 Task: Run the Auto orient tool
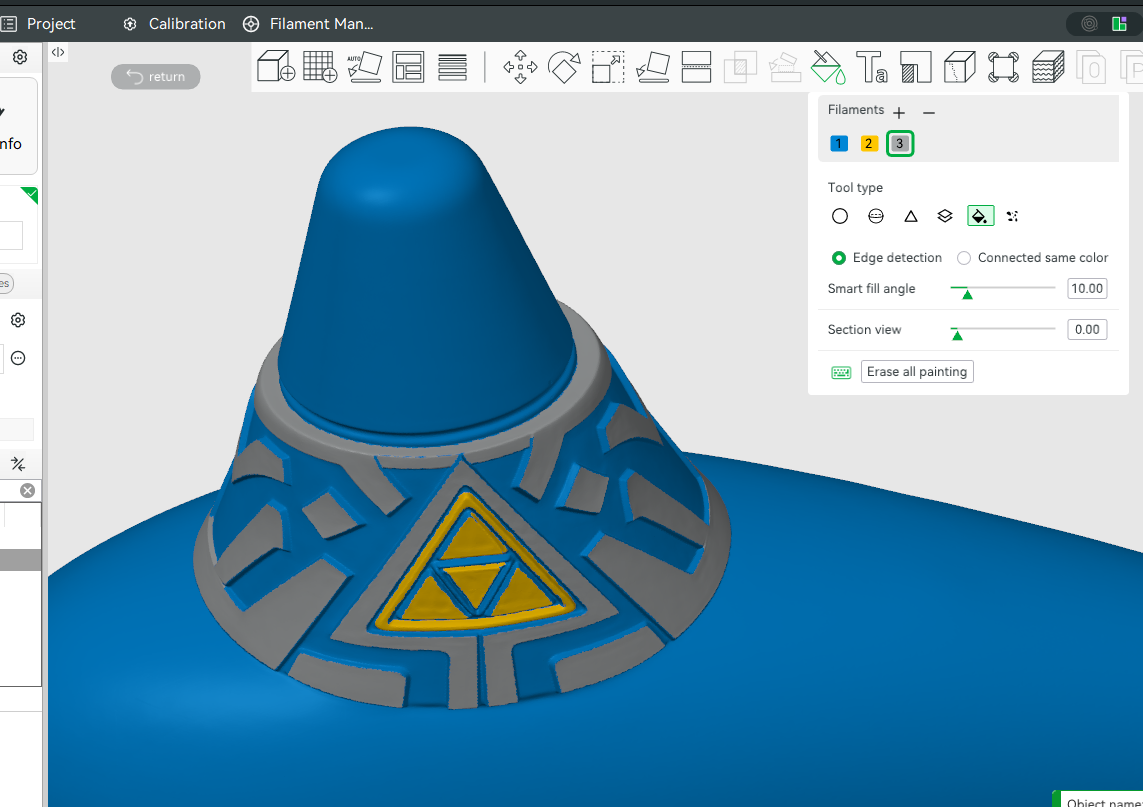(364, 66)
